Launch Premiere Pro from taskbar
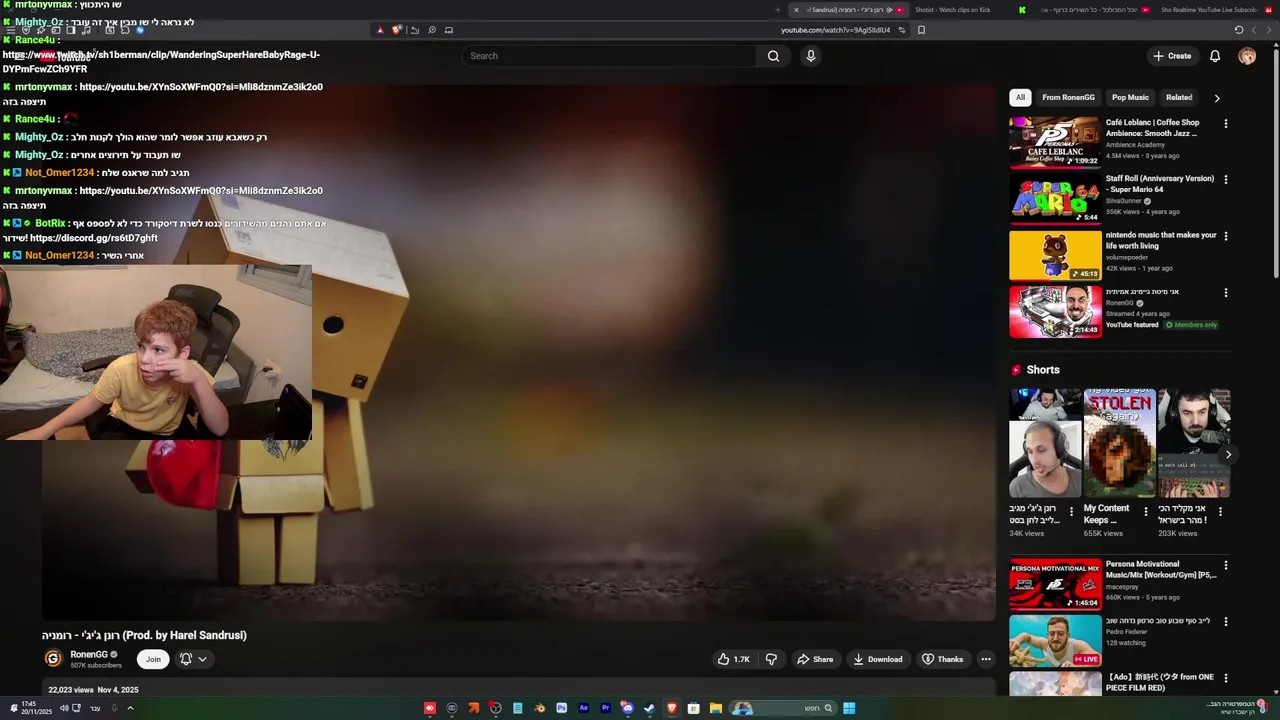Viewport: 1280px width, 720px height. pos(605,708)
